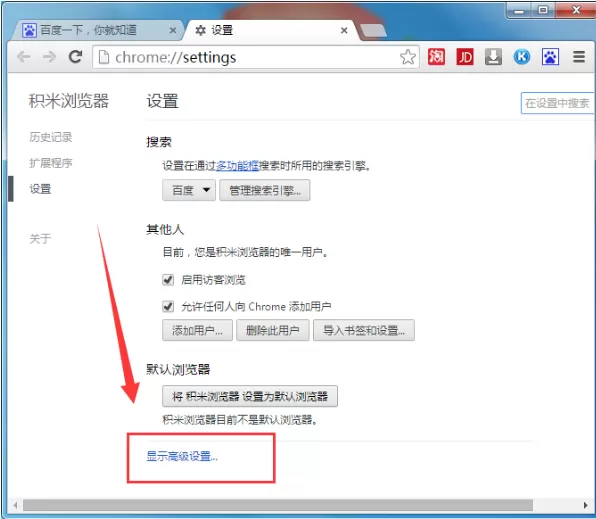The width and height of the screenshot is (596, 519).
Task: Toggle 允许任何人向 Chrome 添加用户 checkbox
Action: tap(168, 306)
